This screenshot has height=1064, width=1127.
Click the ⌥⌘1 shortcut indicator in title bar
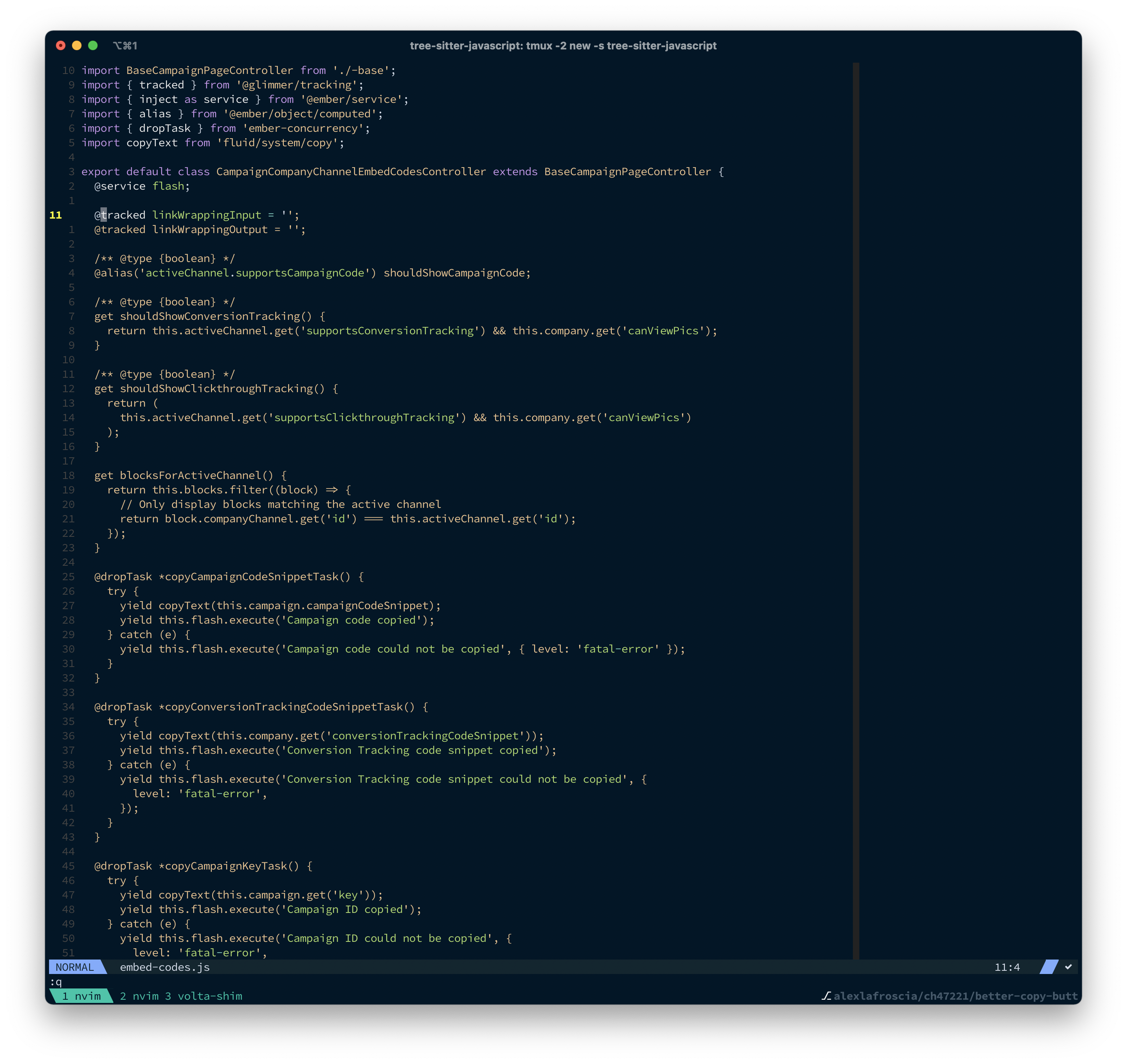[x=125, y=45]
